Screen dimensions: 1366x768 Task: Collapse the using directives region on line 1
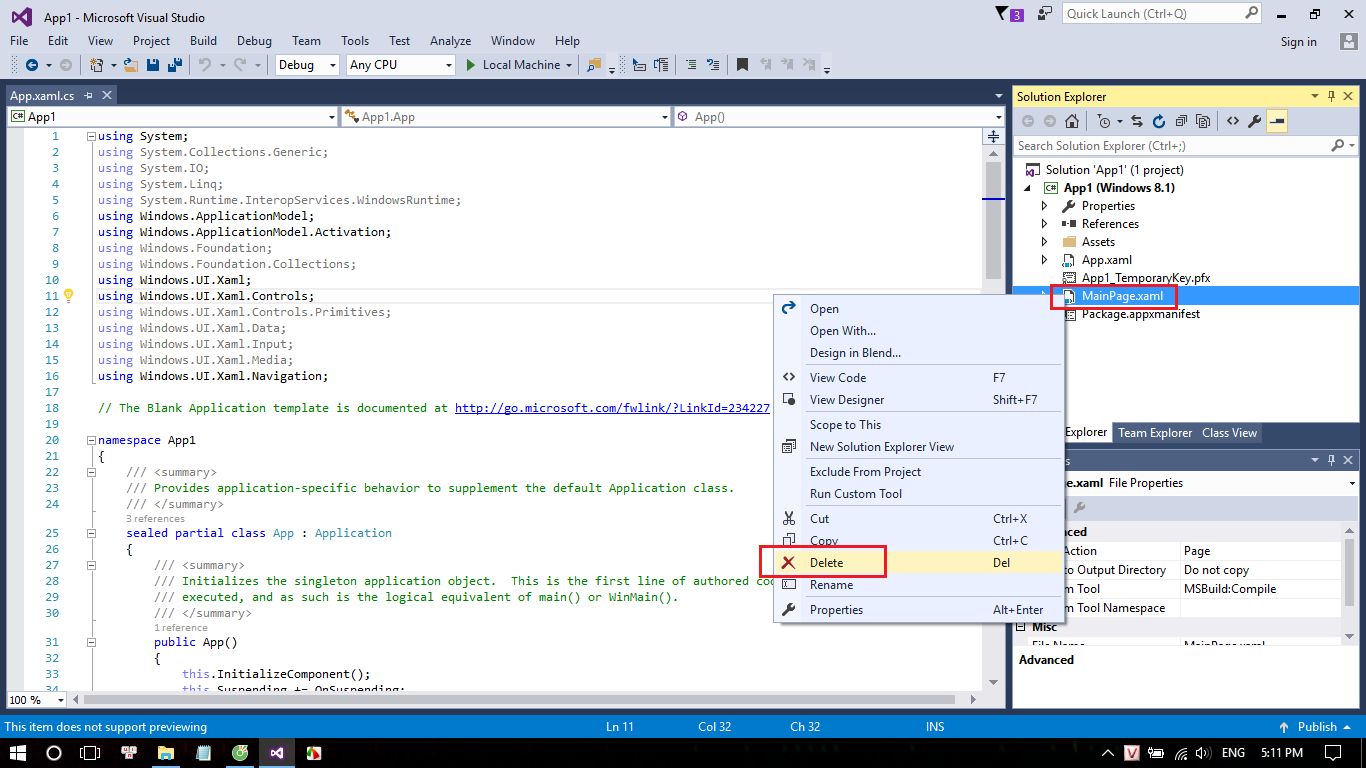coord(91,136)
